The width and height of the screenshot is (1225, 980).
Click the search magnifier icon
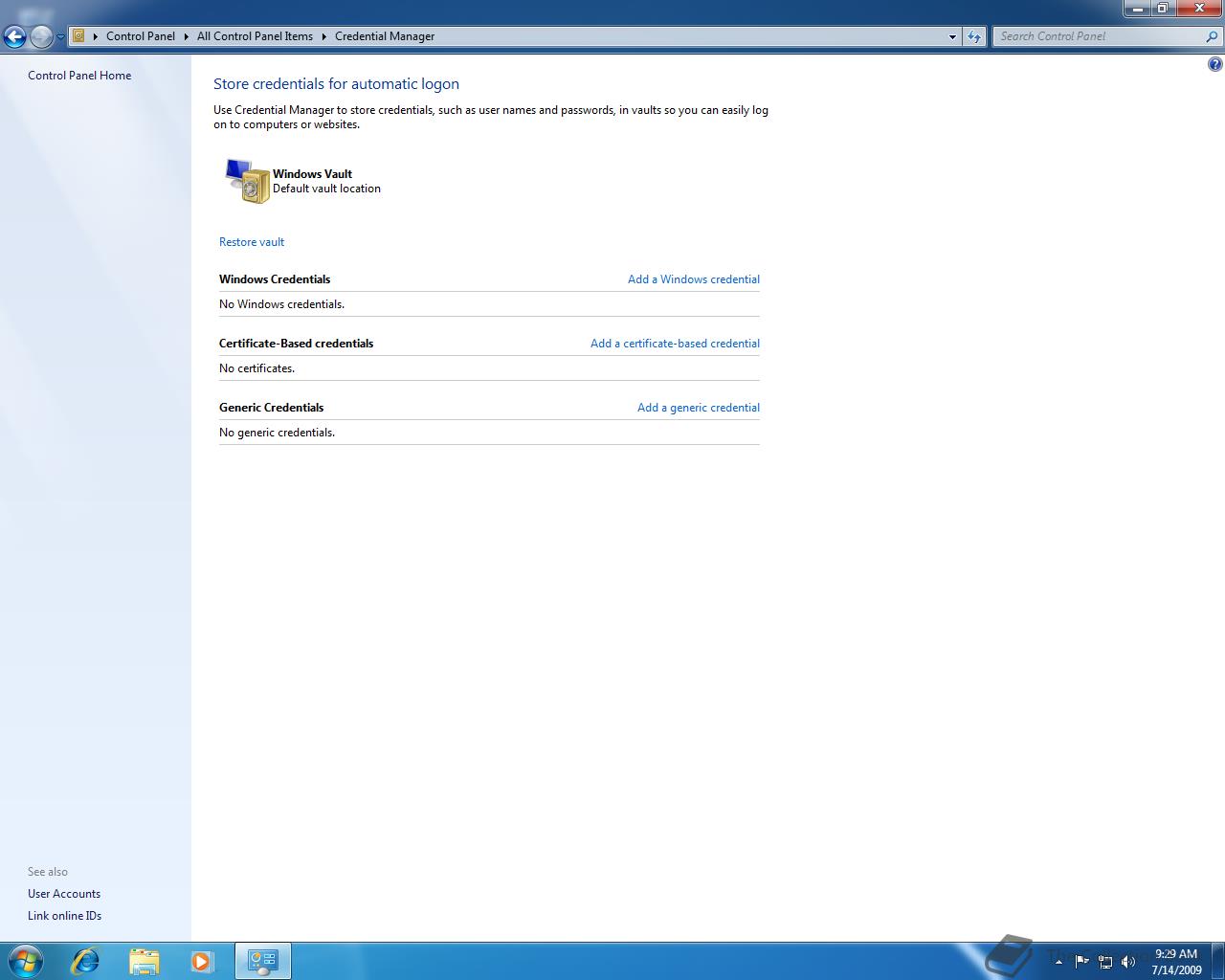[1213, 36]
